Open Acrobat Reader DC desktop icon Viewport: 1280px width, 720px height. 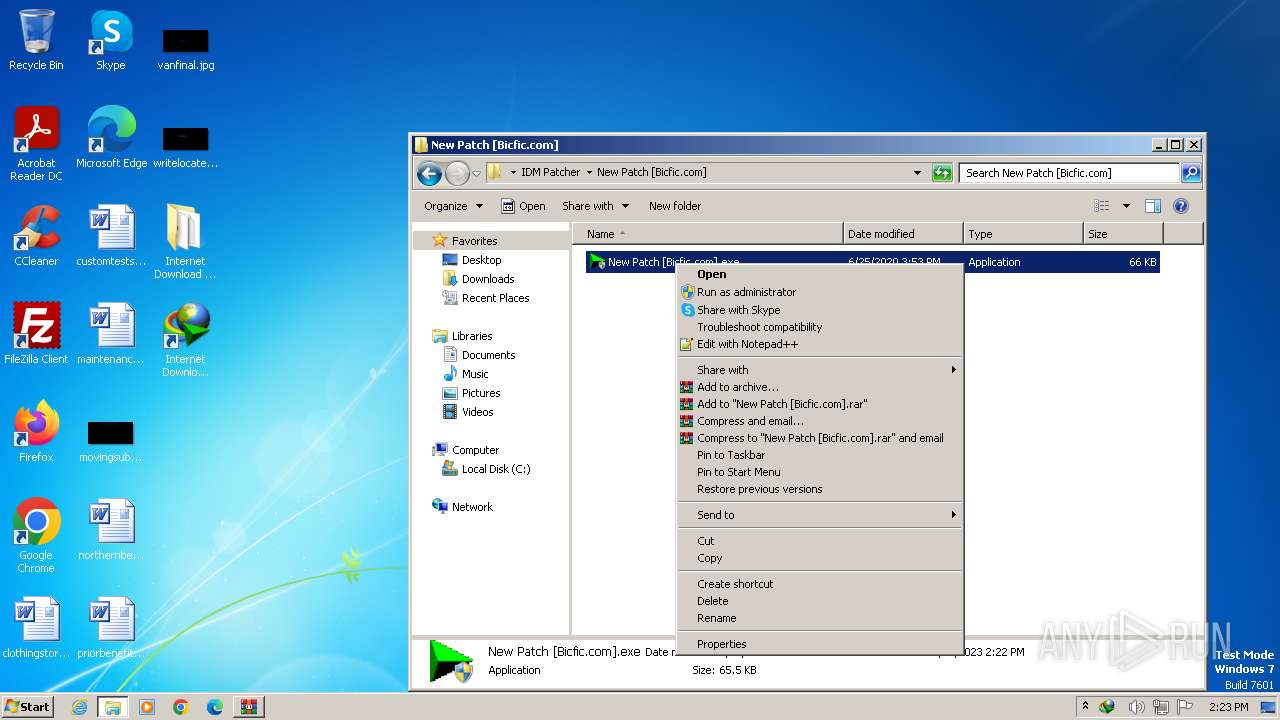point(36,144)
